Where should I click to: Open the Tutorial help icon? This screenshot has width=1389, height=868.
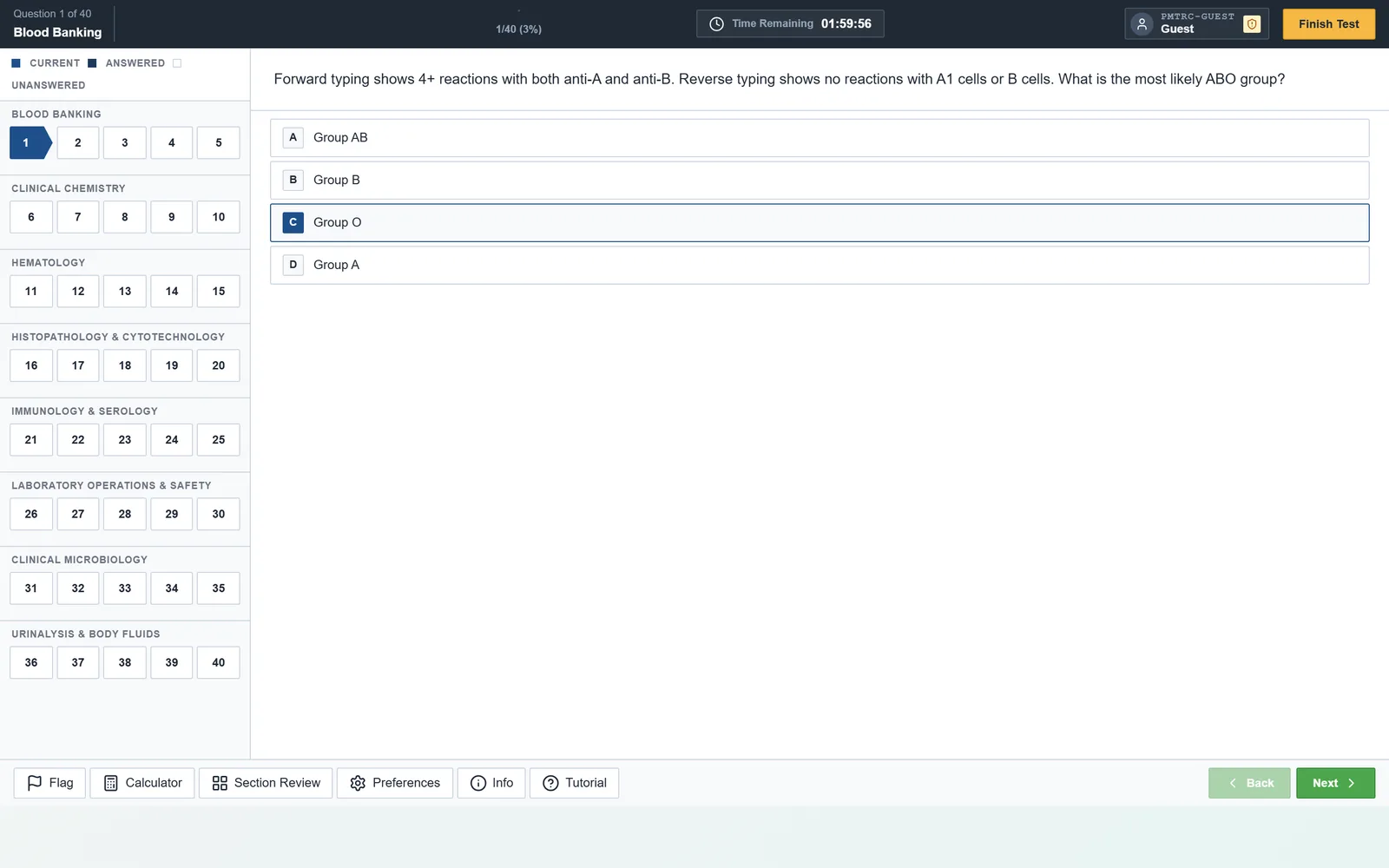(x=550, y=783)
